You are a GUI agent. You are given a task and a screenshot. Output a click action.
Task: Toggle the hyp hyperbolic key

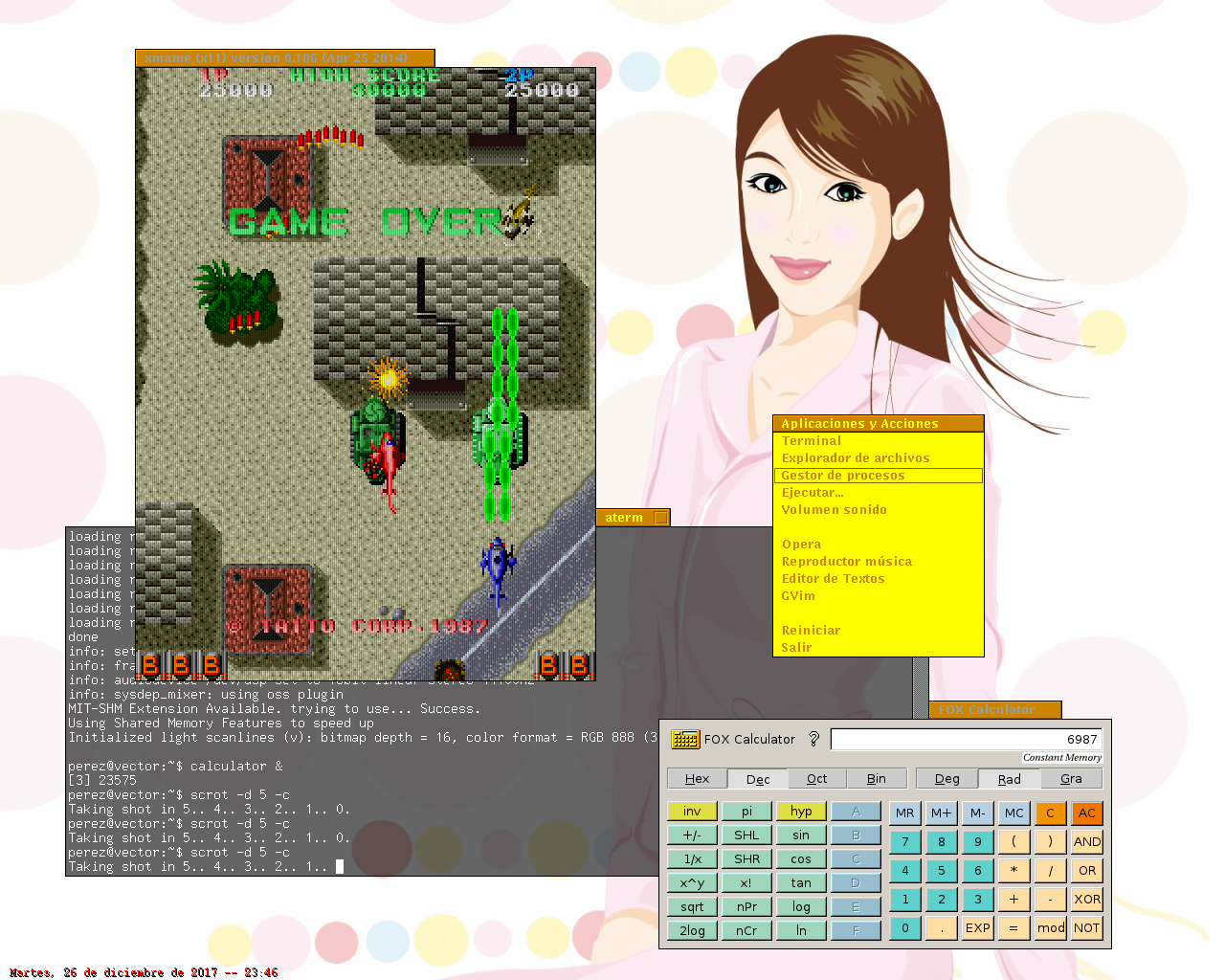(801, 812)
